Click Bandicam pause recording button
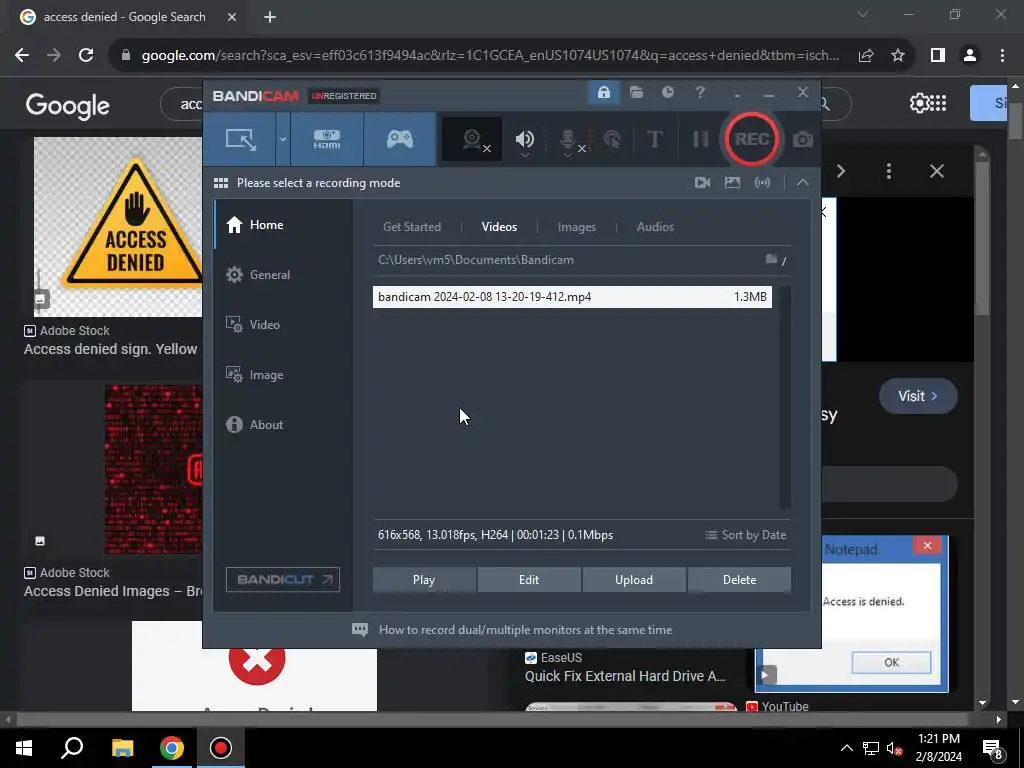 700,139
